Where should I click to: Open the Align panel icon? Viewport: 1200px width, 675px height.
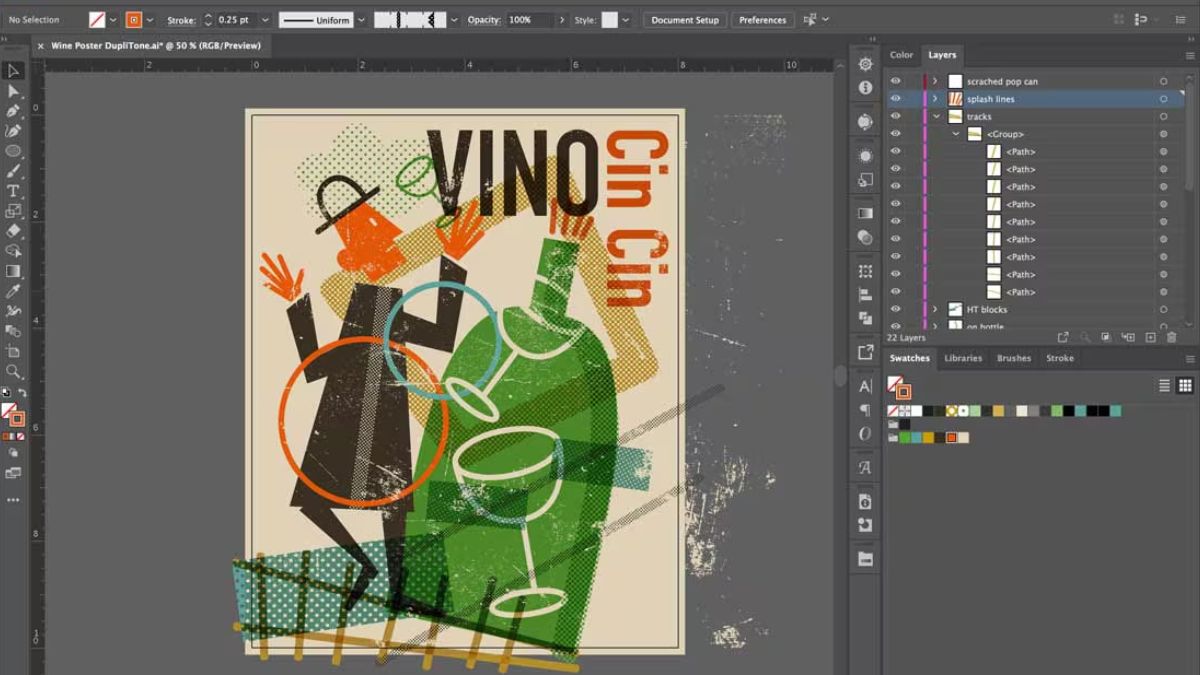(865, 295)
